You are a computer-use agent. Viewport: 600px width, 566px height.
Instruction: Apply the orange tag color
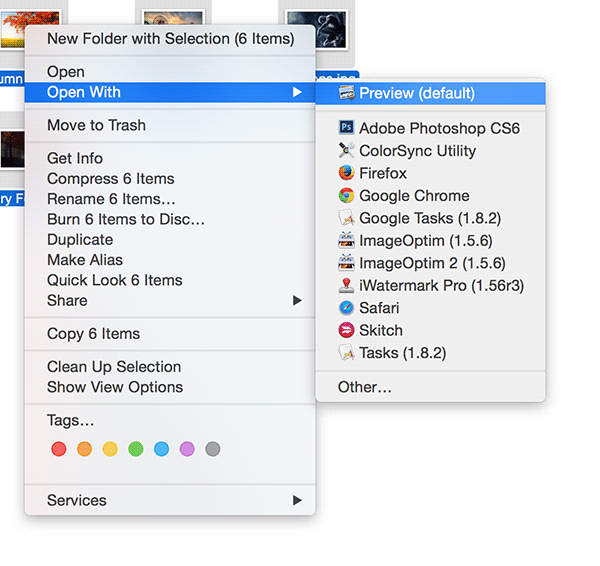[x=85, y=449]
